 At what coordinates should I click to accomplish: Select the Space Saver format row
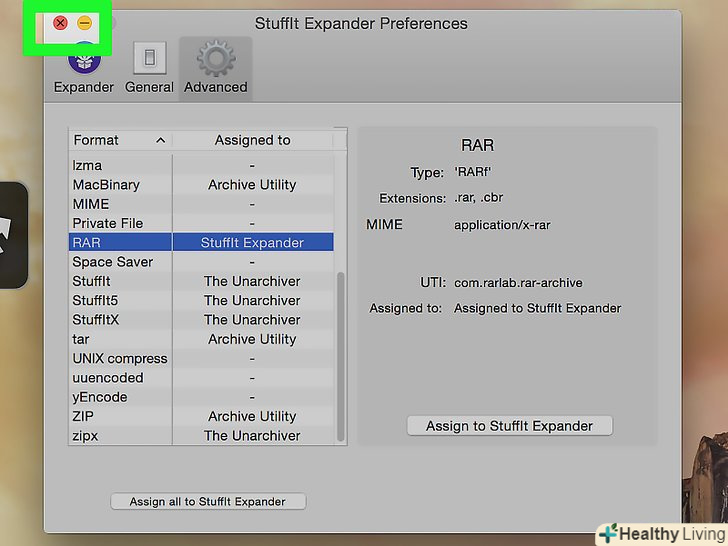(x=201, y=262)
